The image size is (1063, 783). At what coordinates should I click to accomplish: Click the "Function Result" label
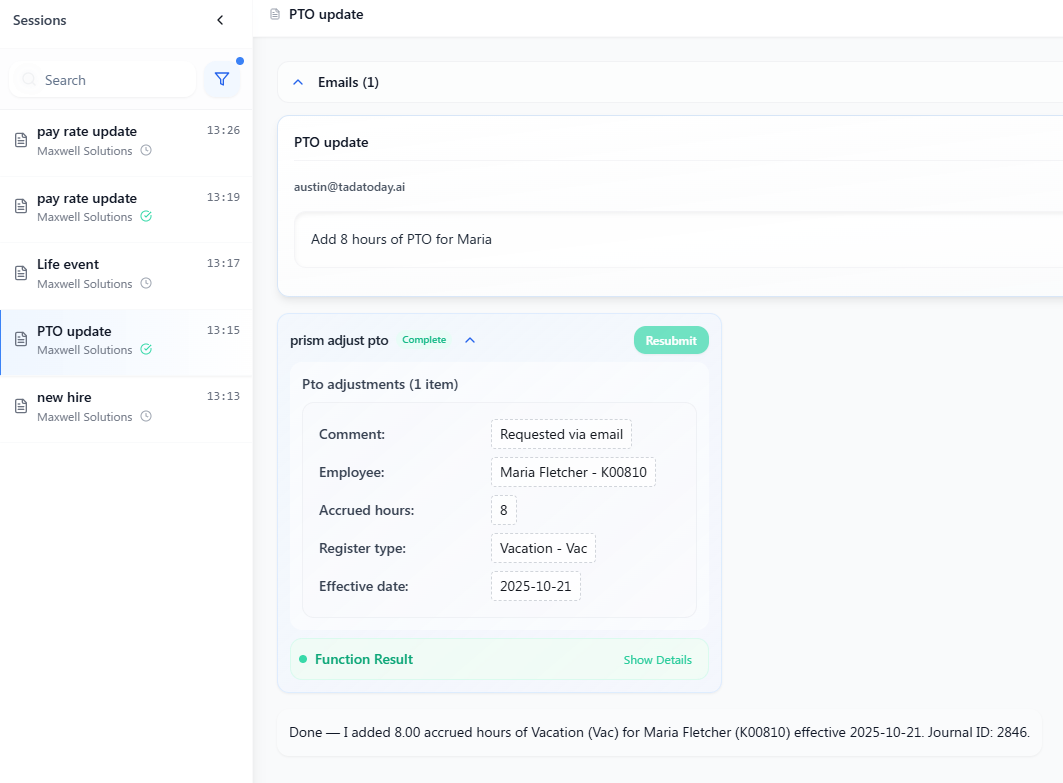point(364,659)
